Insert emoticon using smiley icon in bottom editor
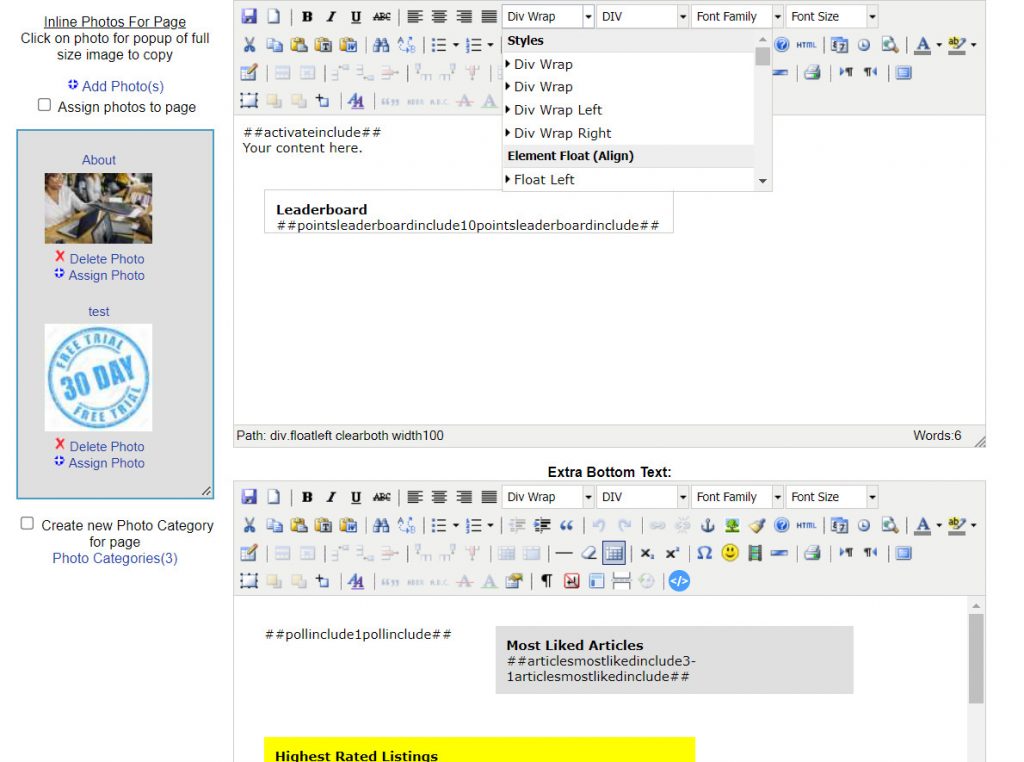 730,553
